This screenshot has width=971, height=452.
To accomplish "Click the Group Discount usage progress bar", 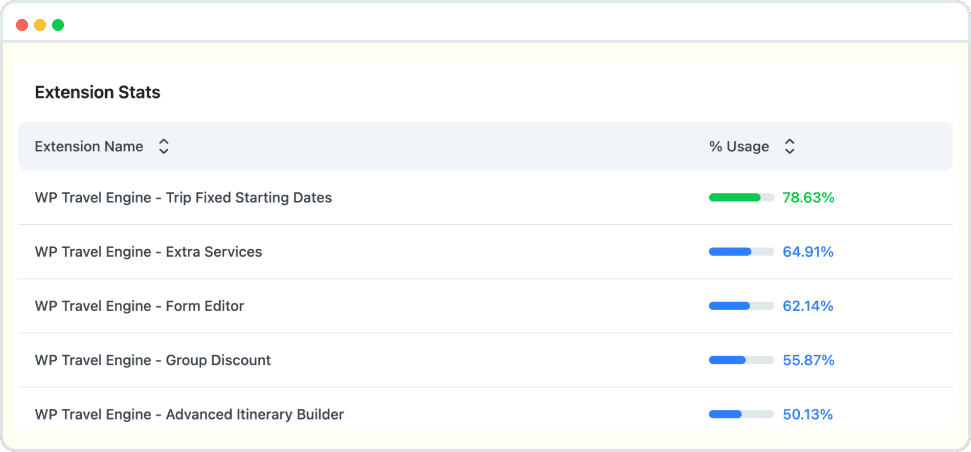I will [x=741, y=360].
